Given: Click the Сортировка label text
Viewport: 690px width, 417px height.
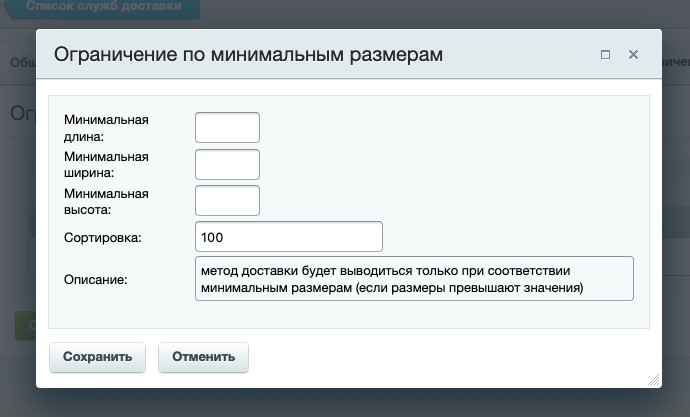Looking at the screenshot, I should 103,237.
